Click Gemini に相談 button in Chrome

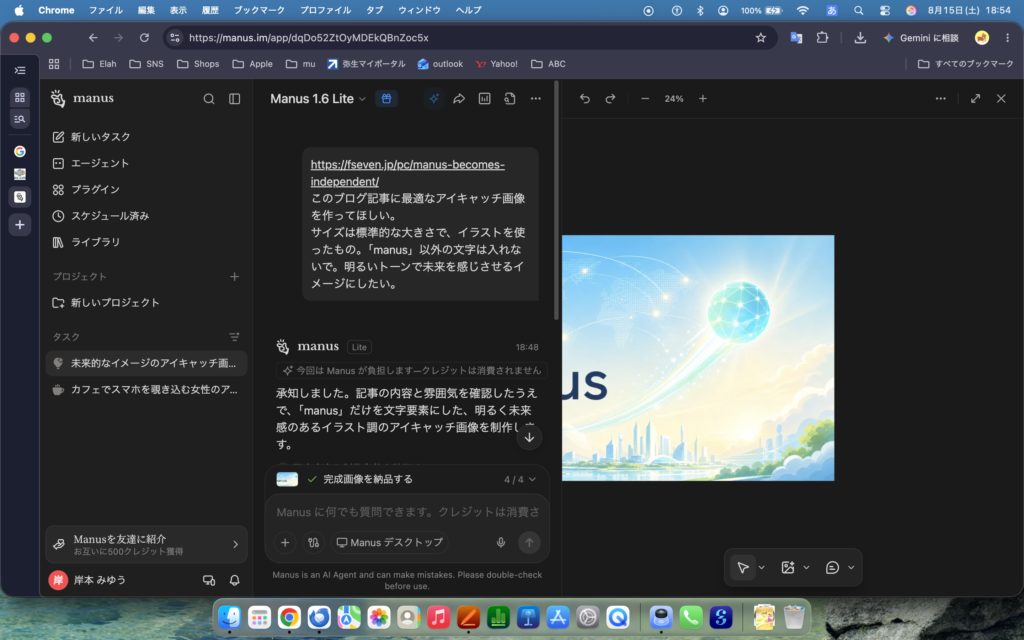tap(921, 38)
